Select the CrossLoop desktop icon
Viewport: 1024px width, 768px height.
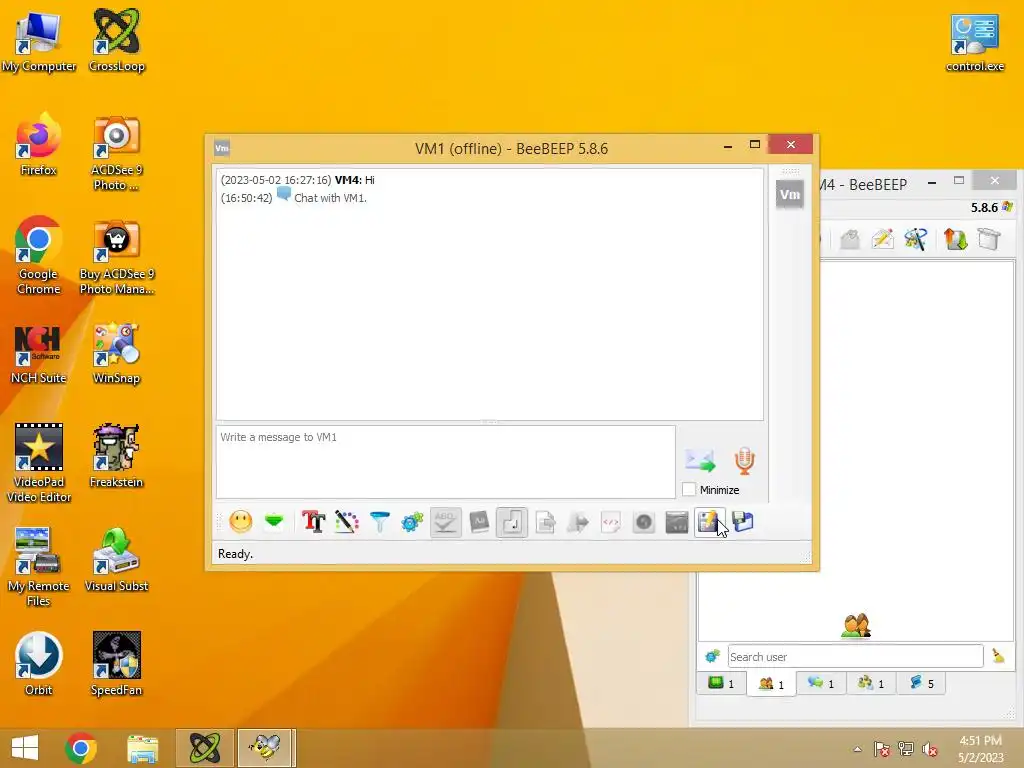pyautogui.click(x=116, y=41)
